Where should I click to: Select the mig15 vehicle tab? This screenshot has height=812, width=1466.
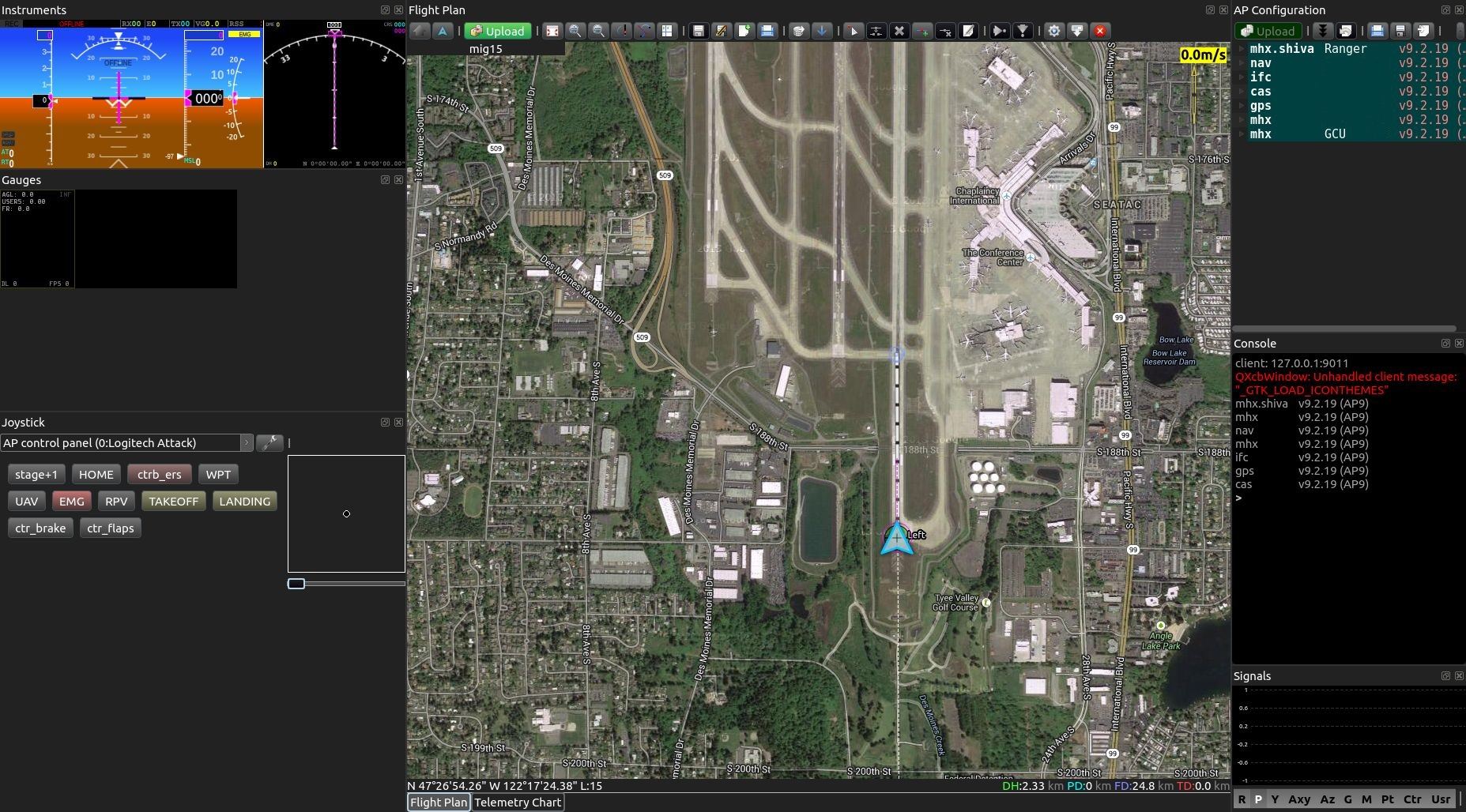485,49
